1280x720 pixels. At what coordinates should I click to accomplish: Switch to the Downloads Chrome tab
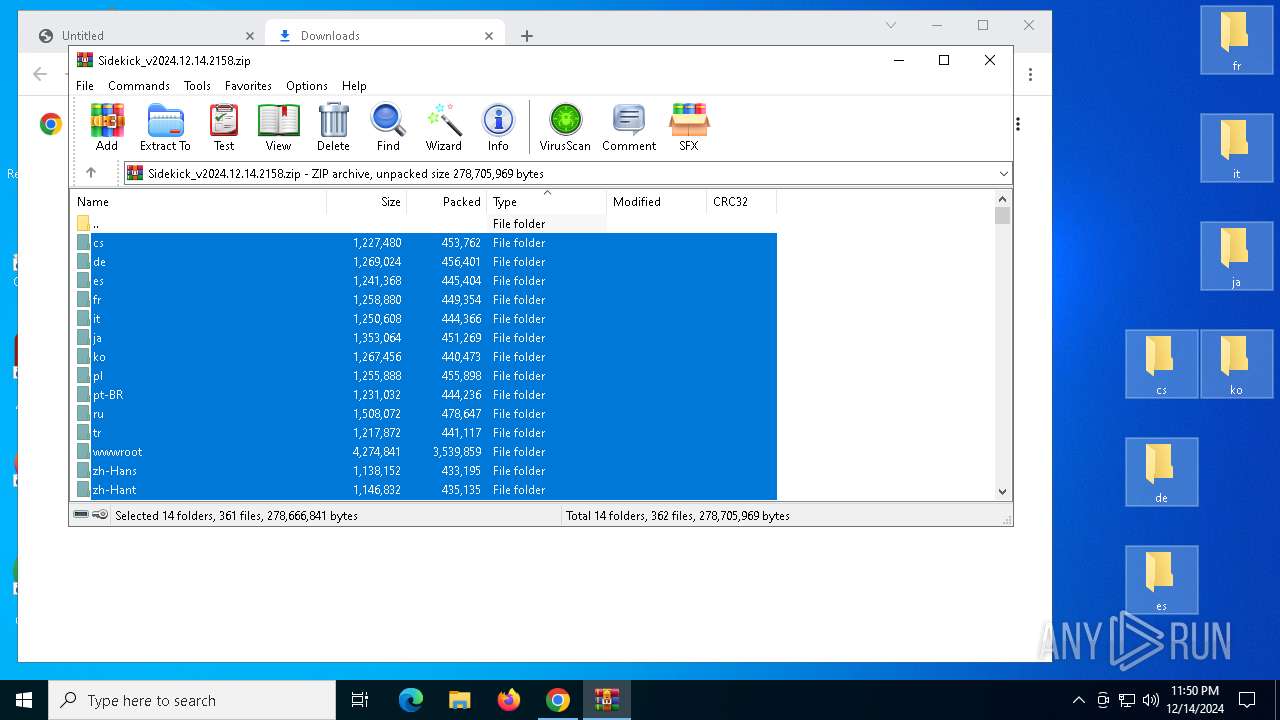click(x=383, y=35)
